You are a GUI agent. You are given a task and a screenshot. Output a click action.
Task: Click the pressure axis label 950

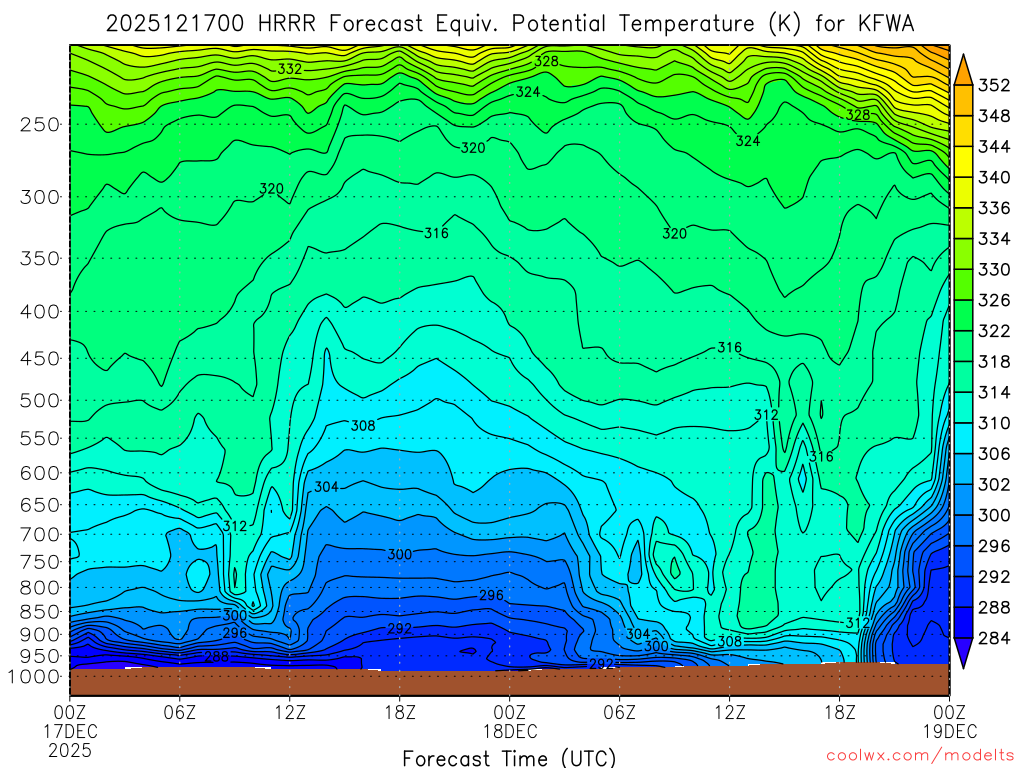(x=40, y=656)
